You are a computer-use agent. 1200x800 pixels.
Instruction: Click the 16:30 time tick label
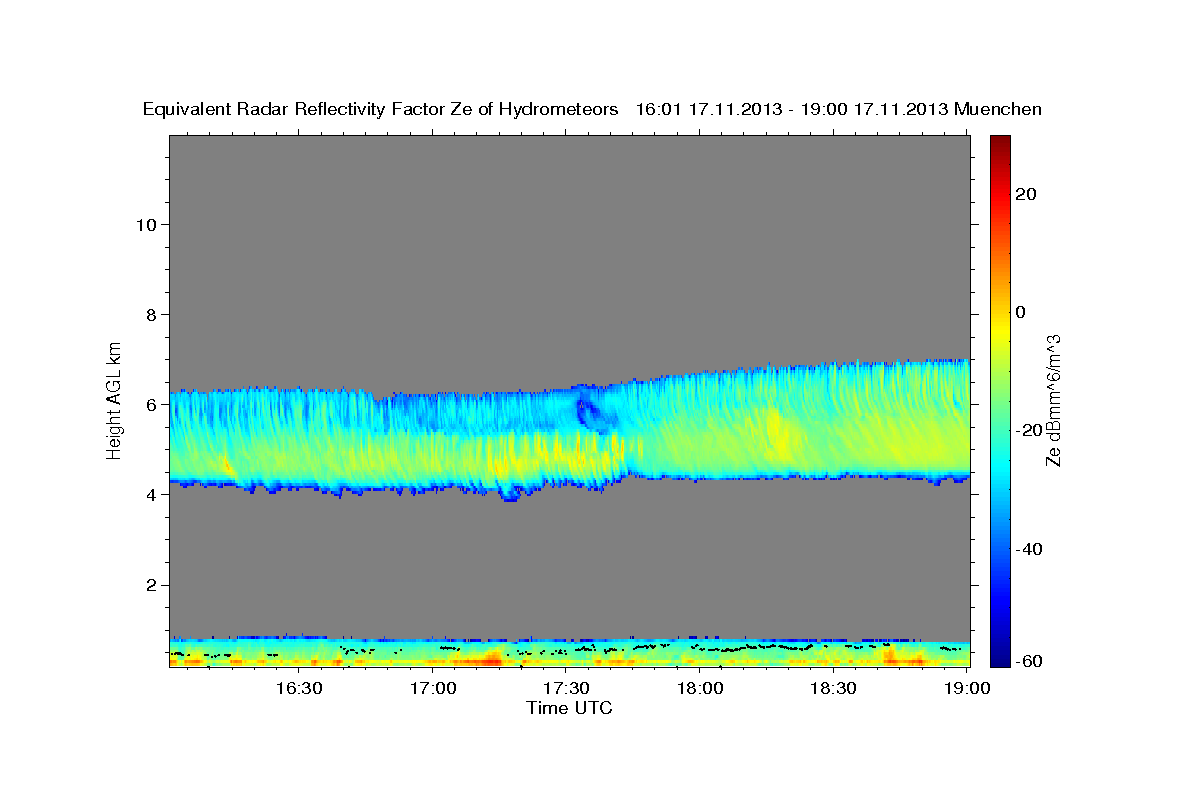[299, 688]
